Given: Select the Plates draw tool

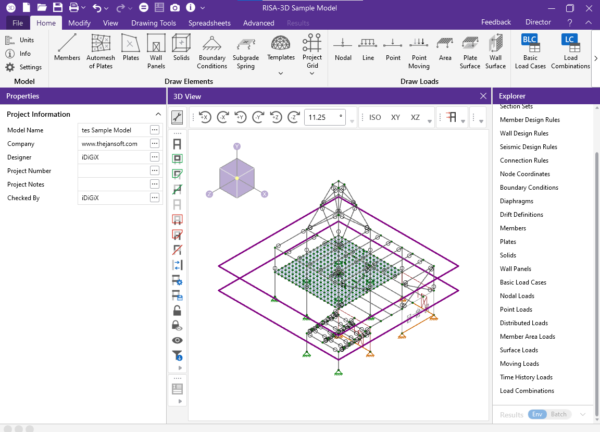Looking at the screenshot, I should click(130, 48).
